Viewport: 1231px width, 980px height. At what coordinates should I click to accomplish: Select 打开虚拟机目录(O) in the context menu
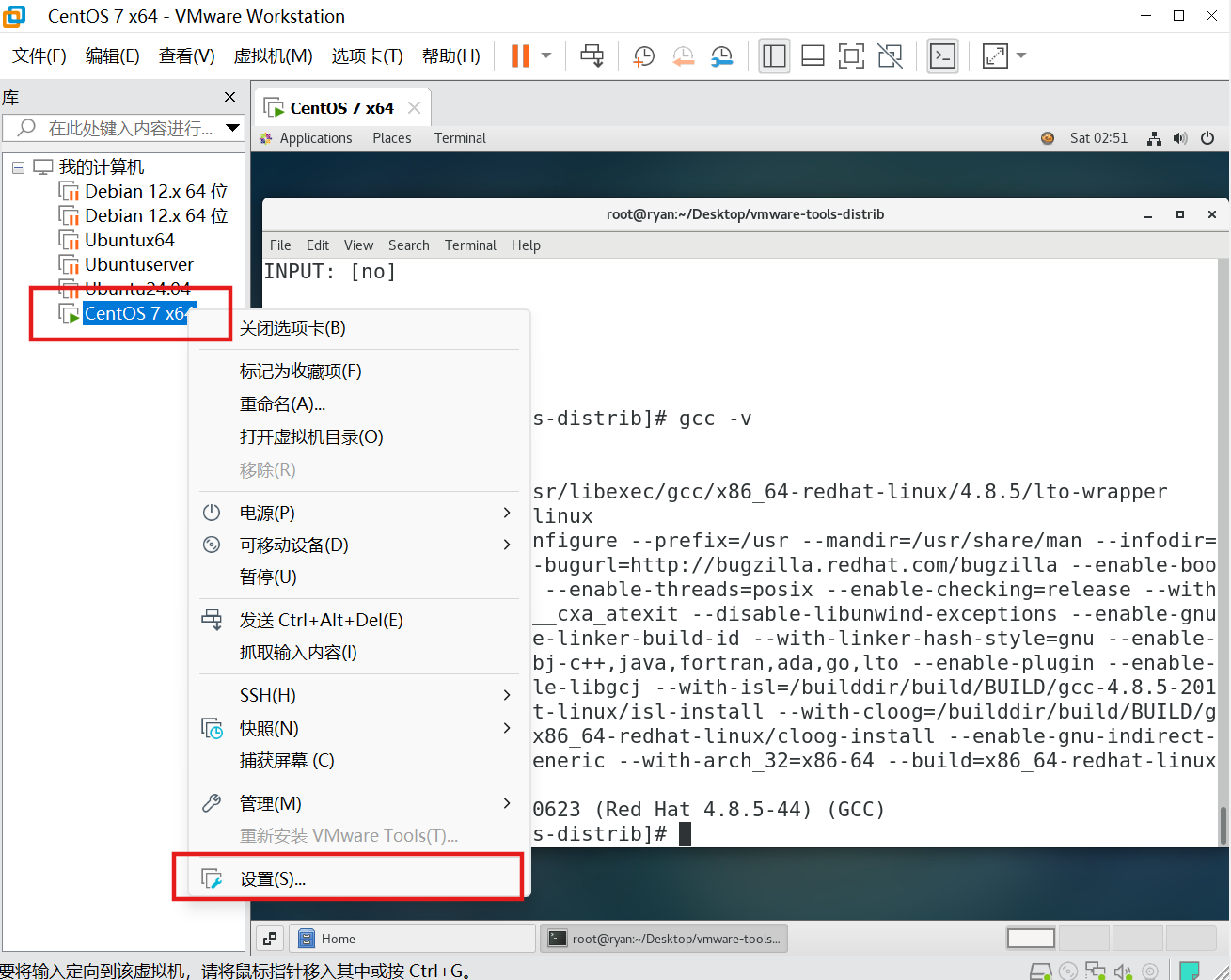tap(359, 437)
